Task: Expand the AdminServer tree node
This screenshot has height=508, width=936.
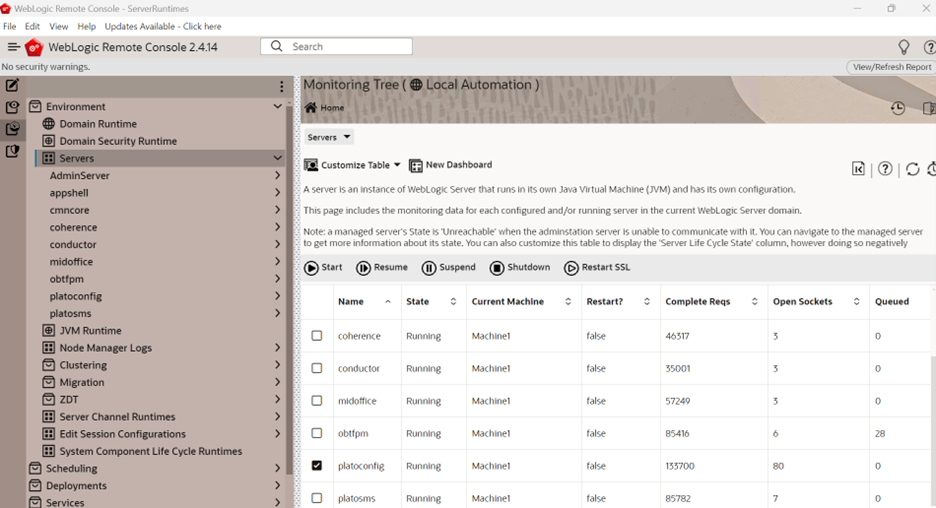Action: click(278, 176)
